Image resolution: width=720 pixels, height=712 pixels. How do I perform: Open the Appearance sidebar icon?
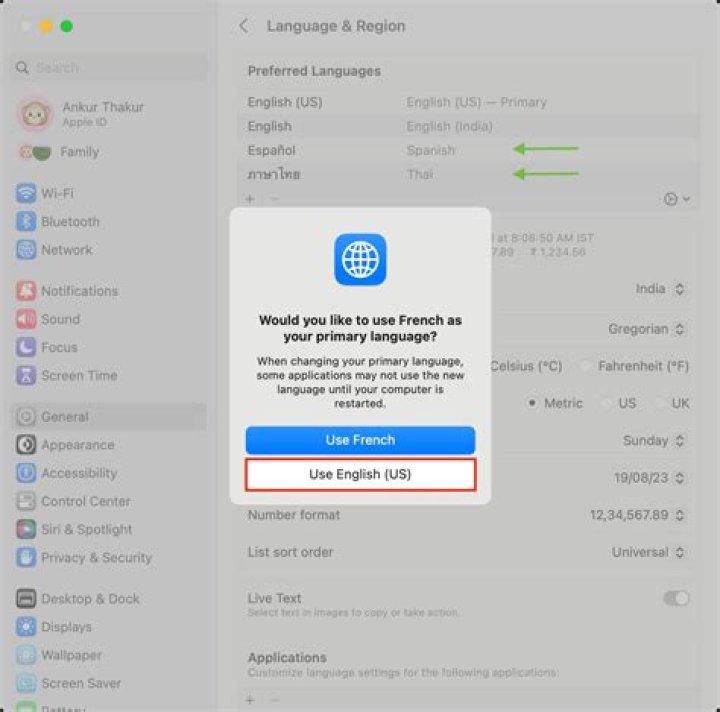coord(26,445)
